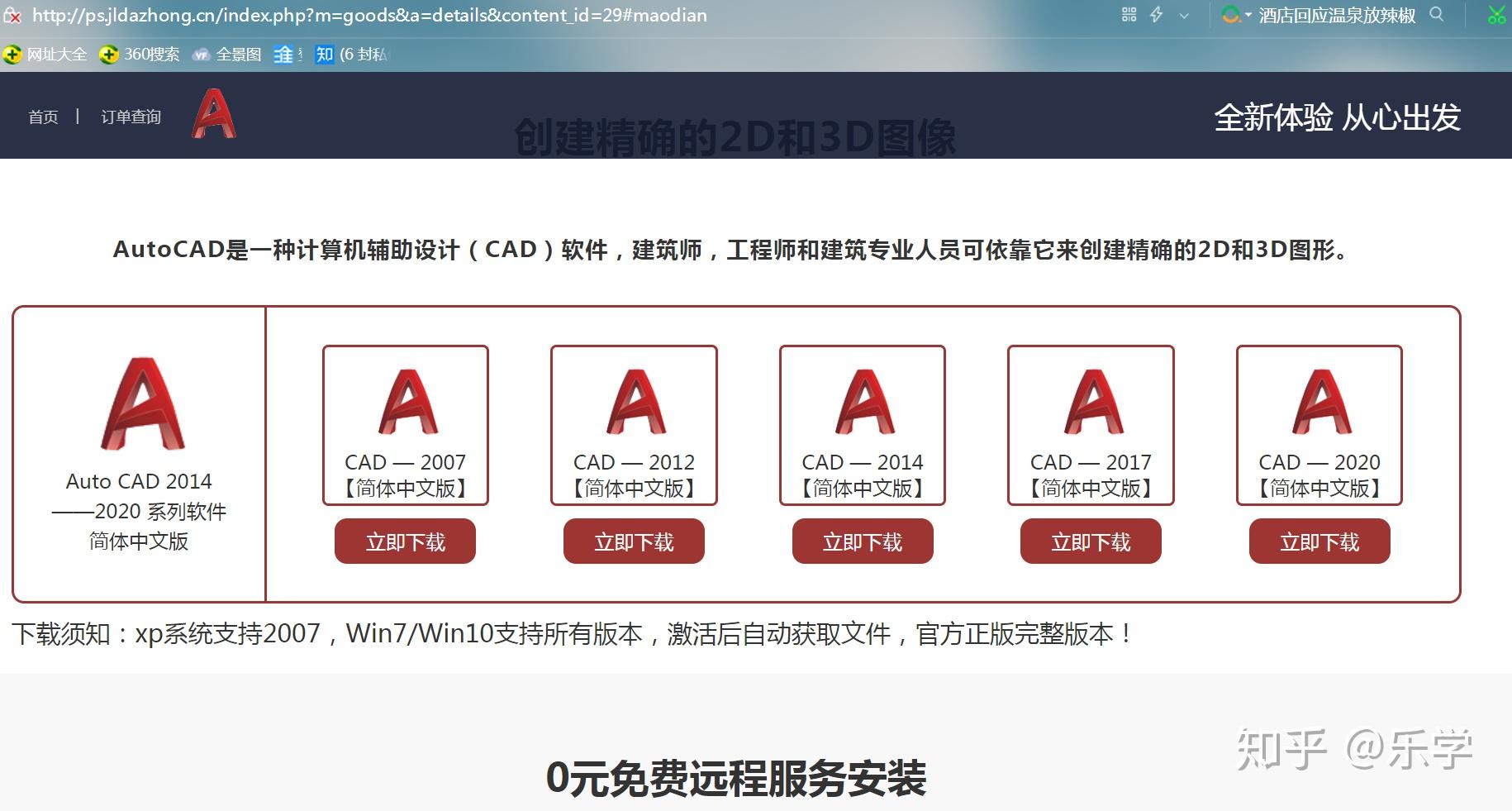This screenshot has height=811, width=1512.
Task: Click 立即下载 under CAD 2007
Action: (405, 541)
